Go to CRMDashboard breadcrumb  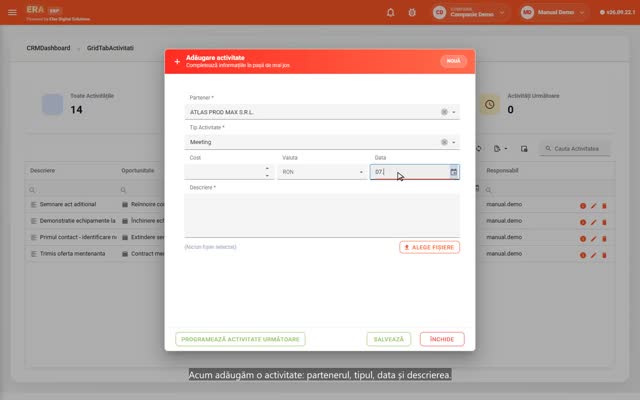point(48,48)
